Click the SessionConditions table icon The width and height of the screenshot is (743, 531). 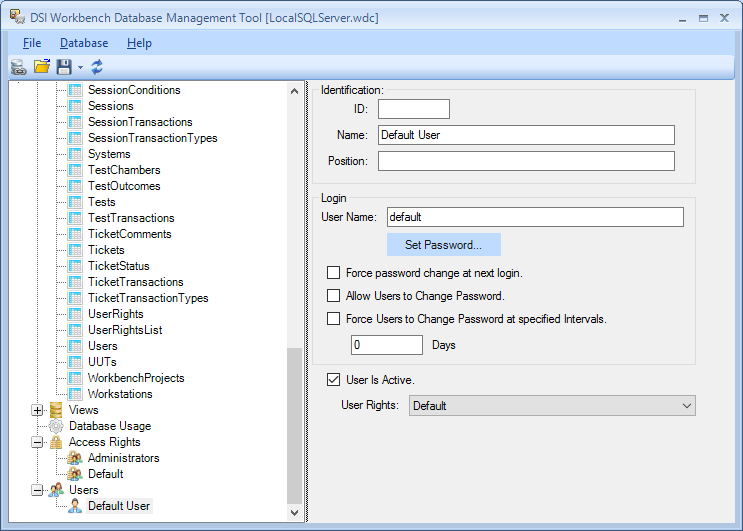[x=75, y=90]
